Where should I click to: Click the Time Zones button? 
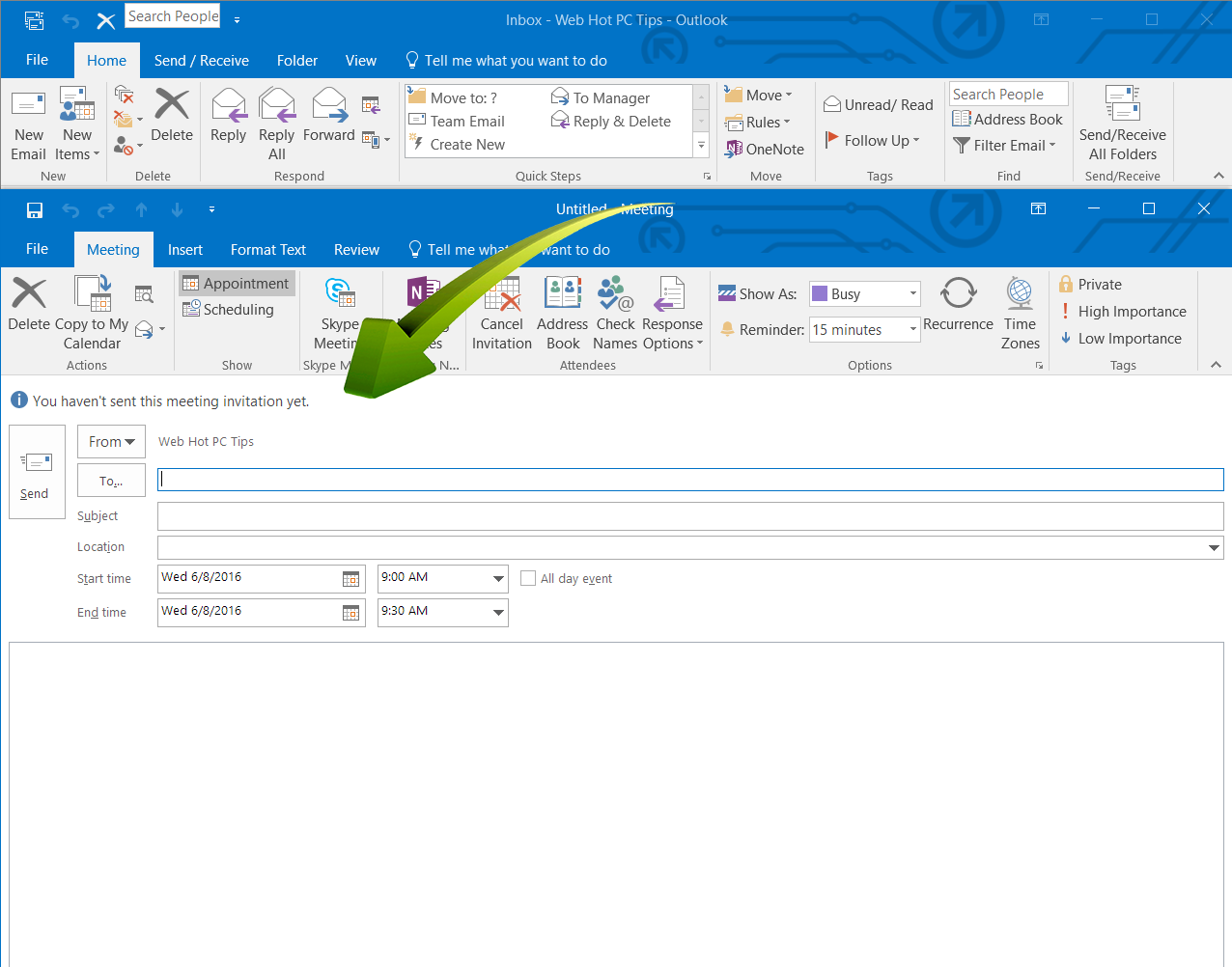(x=1020, y=314)
